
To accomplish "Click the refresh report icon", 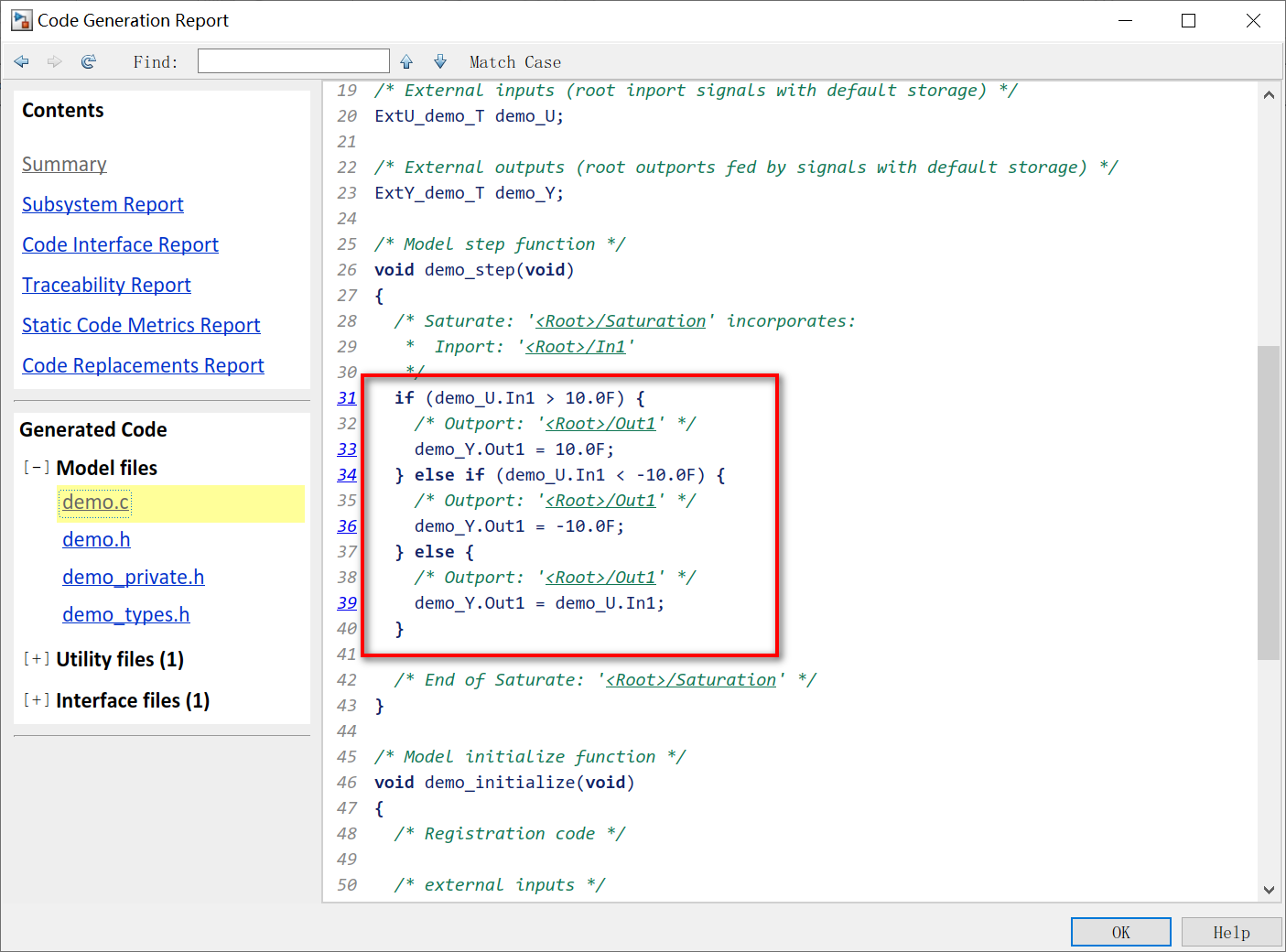I will click(x=89, y=61).
